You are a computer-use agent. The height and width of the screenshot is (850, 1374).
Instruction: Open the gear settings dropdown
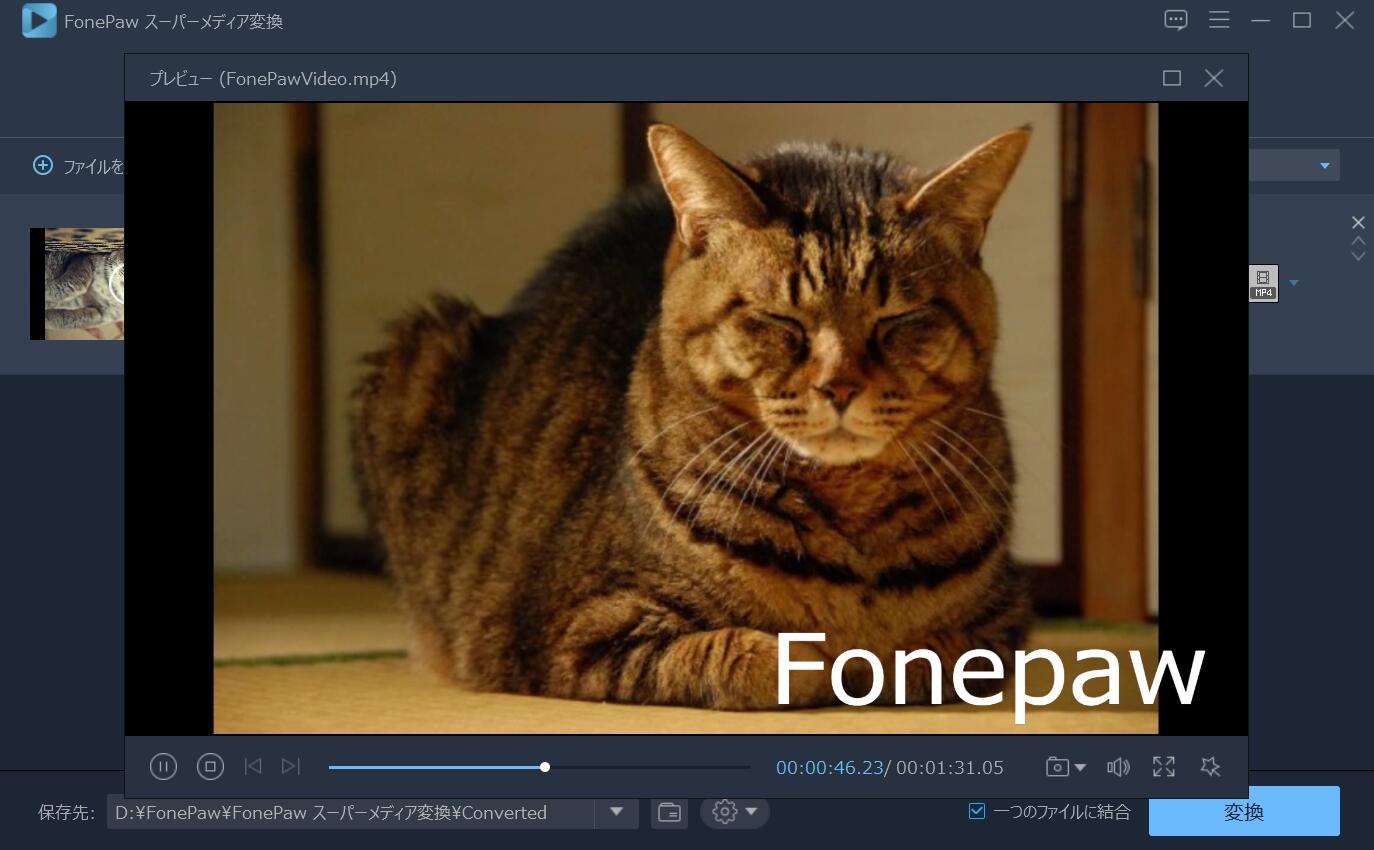coord(735,812)
